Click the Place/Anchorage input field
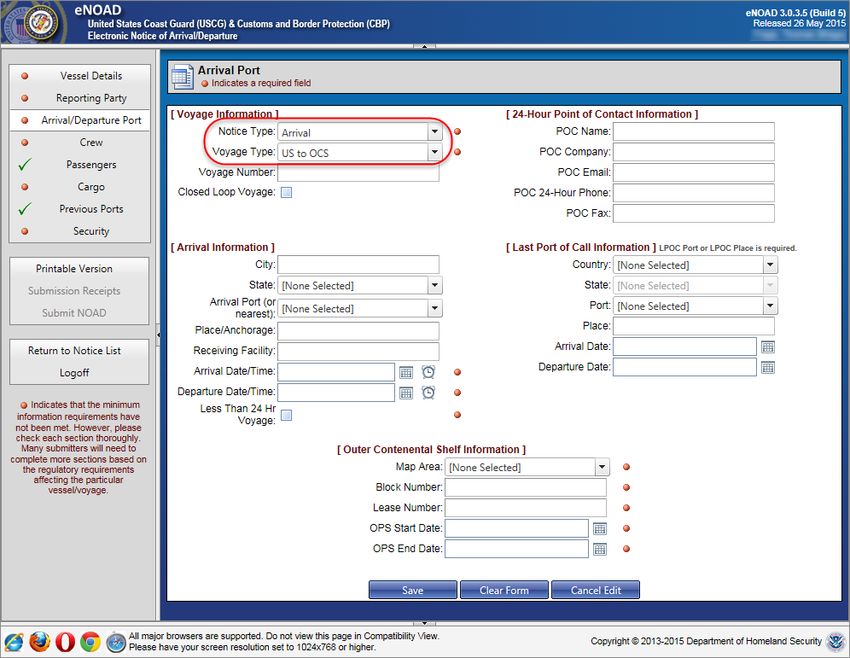Image resolution: width=850 pixels, height=658 pixels. (358, 331)
